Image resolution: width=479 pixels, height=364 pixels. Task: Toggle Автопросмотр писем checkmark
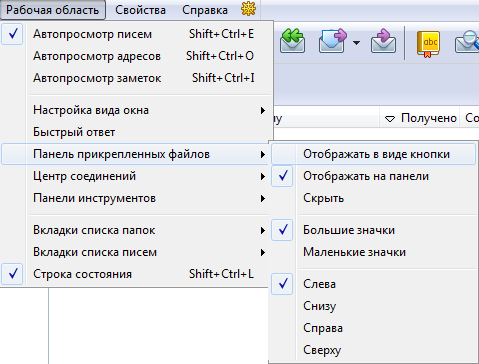point(13,34)
